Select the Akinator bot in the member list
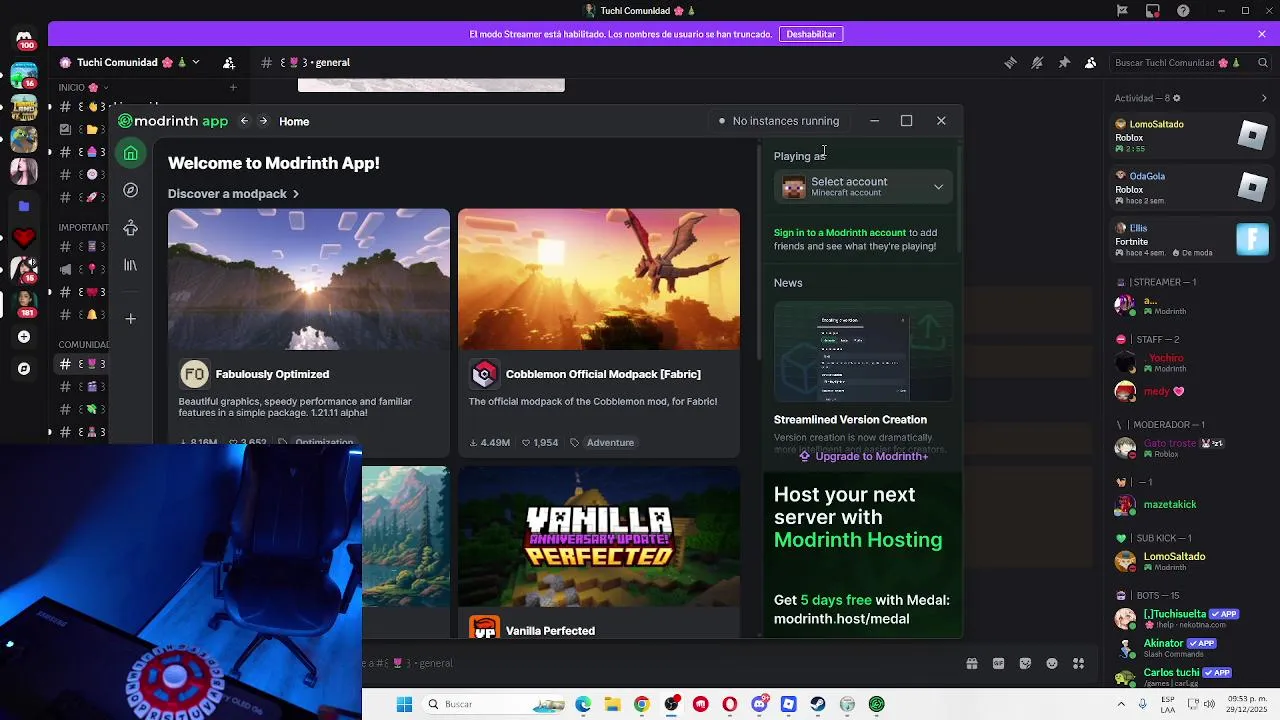 point(1192,648)
